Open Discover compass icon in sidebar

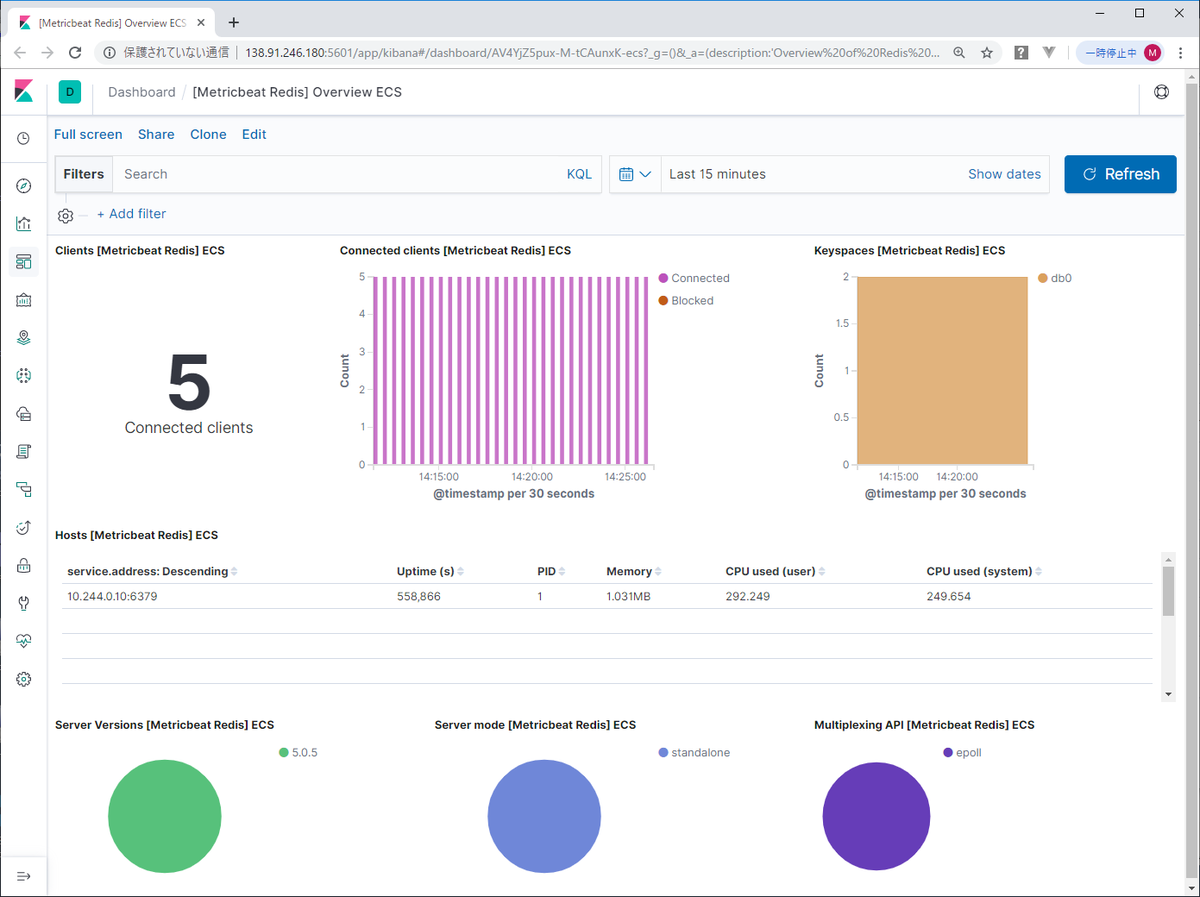[24, 186]
